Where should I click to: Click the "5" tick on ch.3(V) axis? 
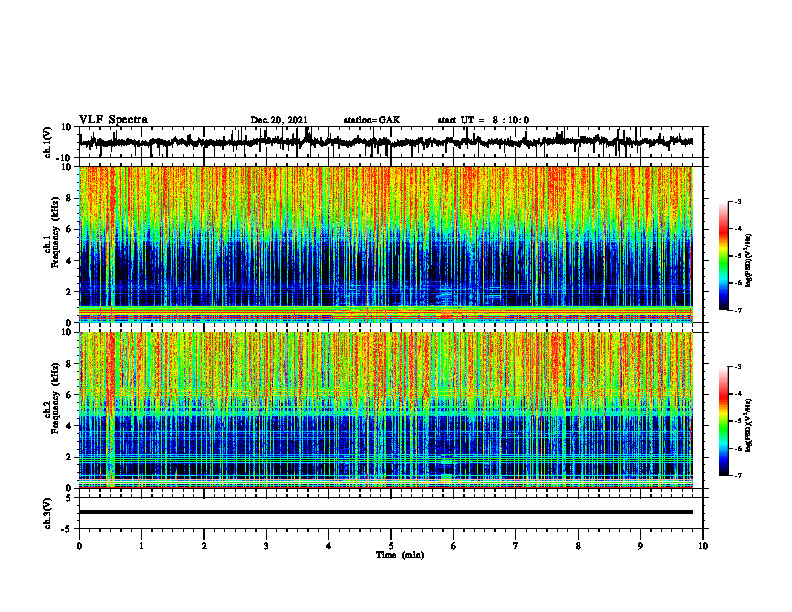[x=70, y=498]
